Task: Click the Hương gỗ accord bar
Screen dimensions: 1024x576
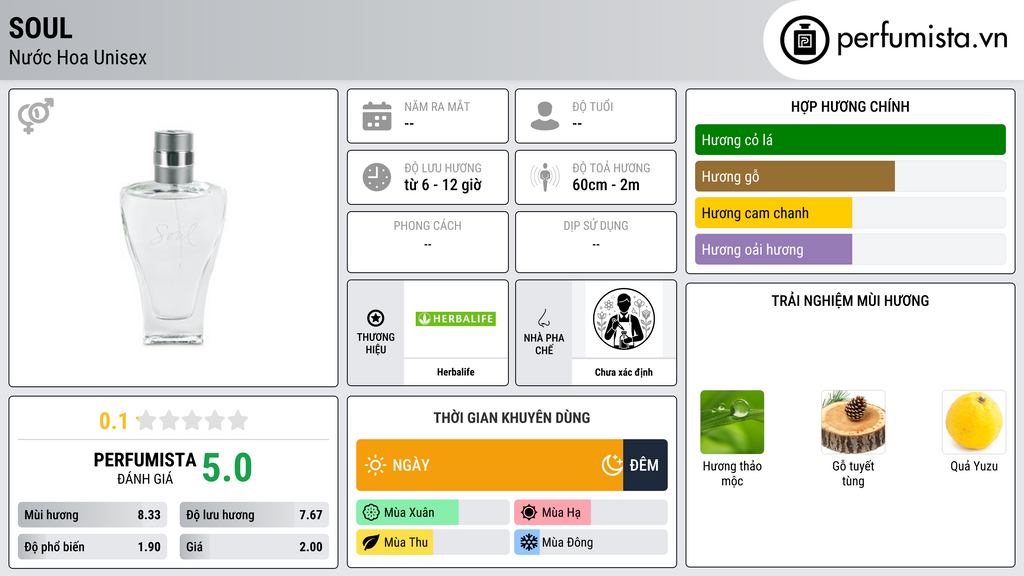Action: click(850, 176)
